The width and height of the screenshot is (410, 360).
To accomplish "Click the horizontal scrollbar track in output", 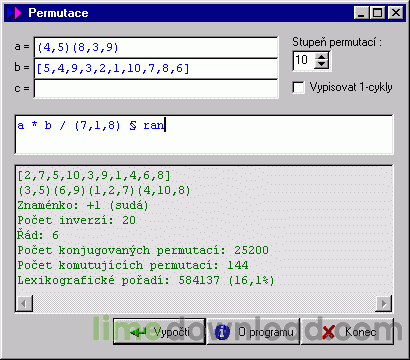I will click(x=204, y=303).
